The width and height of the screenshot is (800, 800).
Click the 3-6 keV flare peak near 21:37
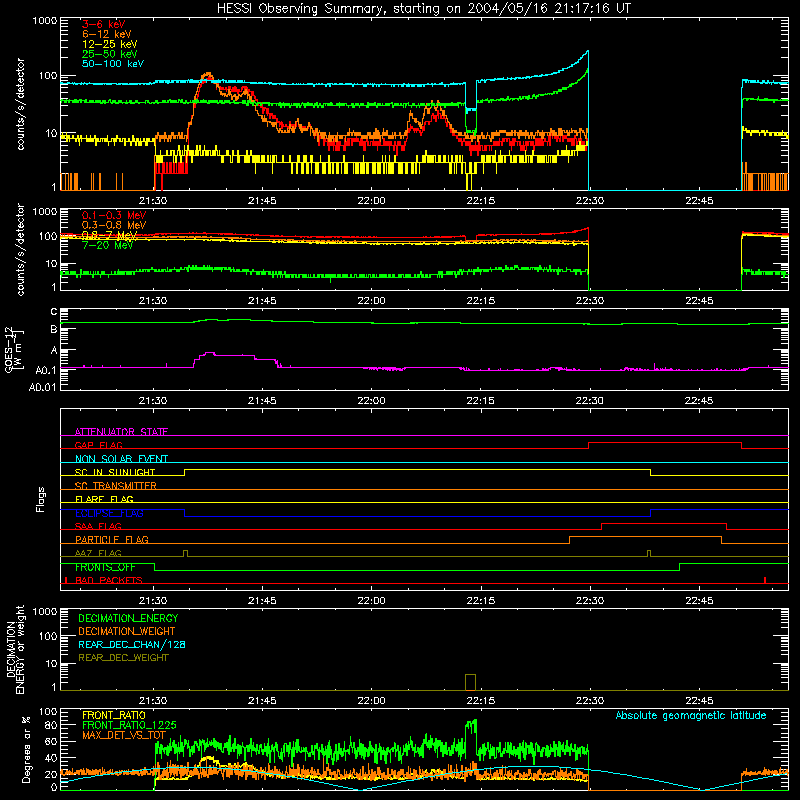coord(206,78)
